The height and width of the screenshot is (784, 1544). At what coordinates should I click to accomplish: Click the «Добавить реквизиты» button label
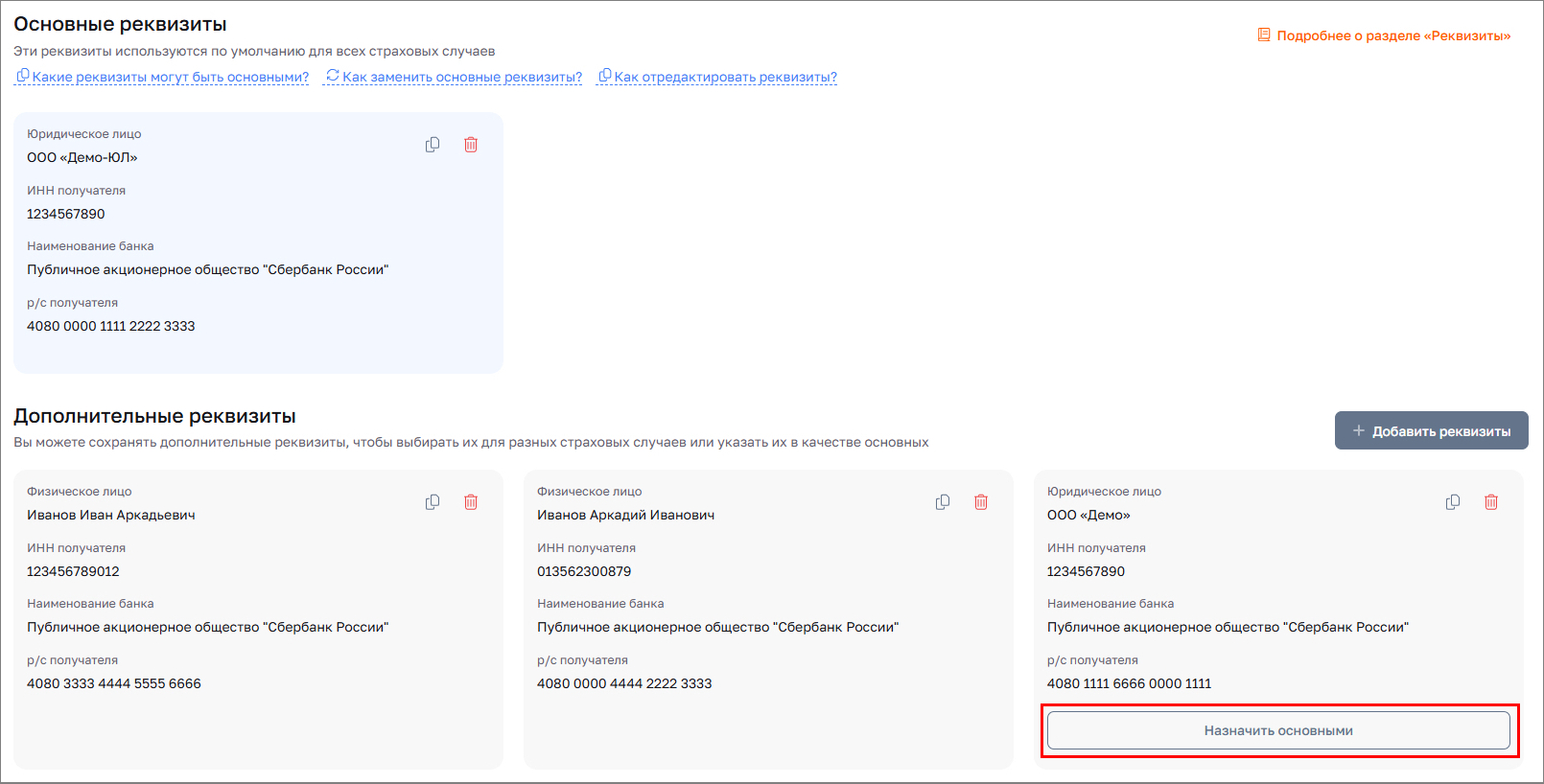[1441, 431]
